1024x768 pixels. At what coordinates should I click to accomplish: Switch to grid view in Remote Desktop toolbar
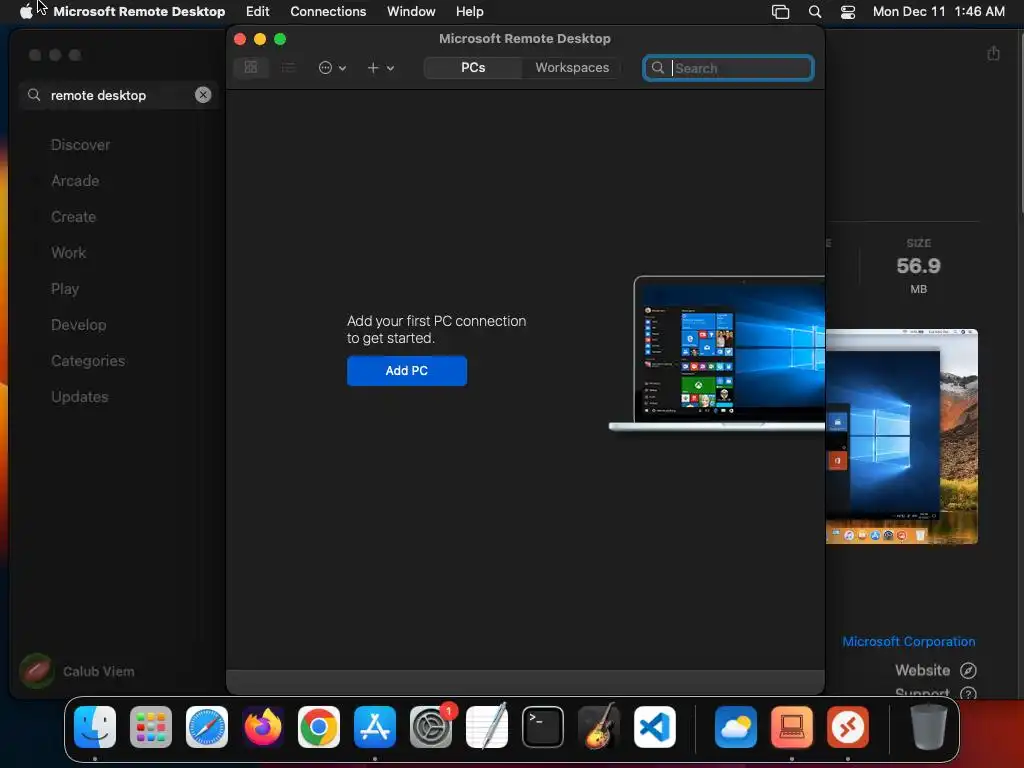[x=251, y=67]
